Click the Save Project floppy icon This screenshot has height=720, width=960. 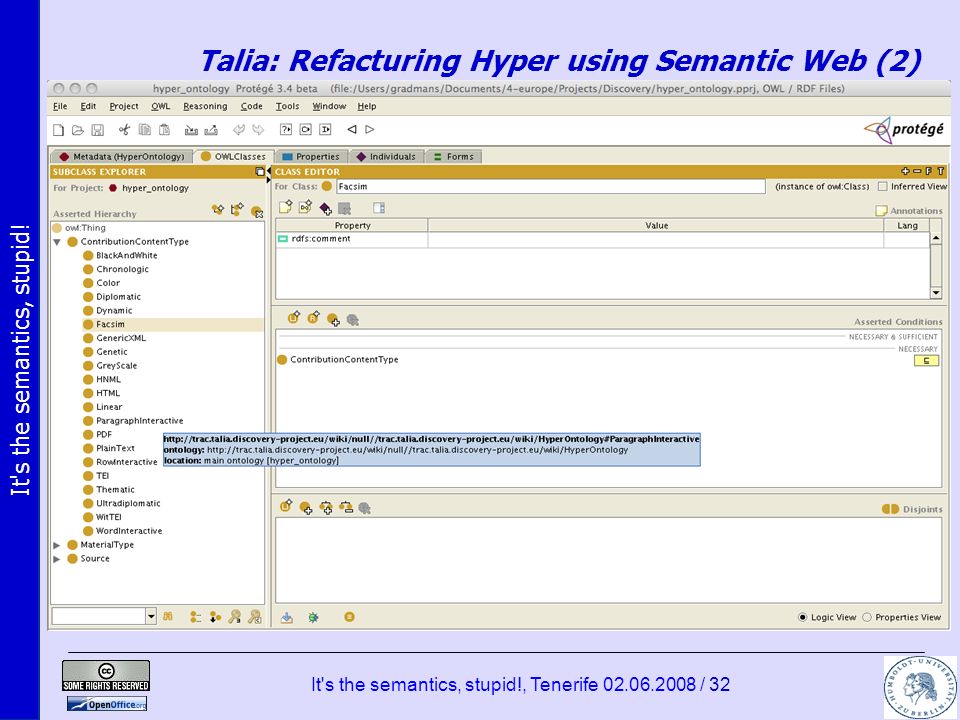[97, 130]
